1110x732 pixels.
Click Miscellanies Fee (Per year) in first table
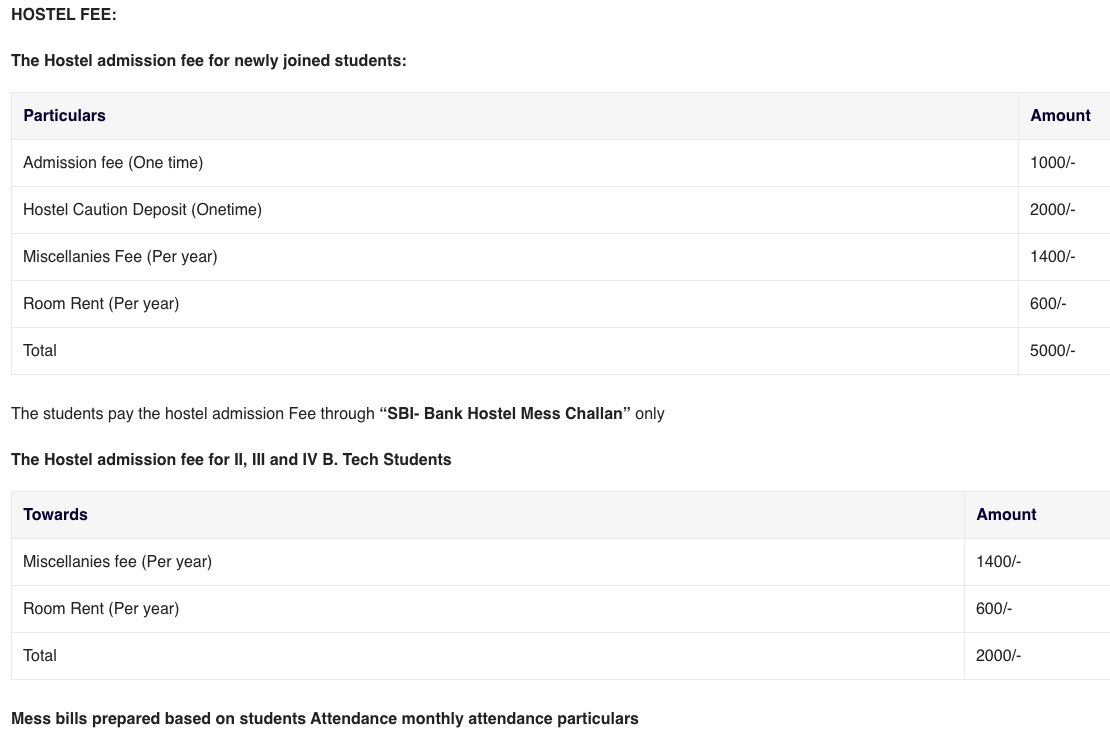click(x=120, y=257)
